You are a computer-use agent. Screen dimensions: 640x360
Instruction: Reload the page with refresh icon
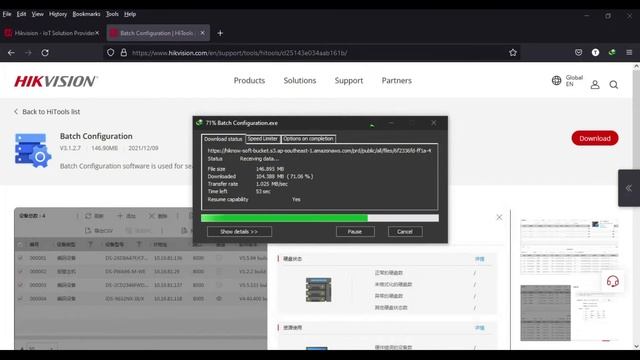pos(45,53)
